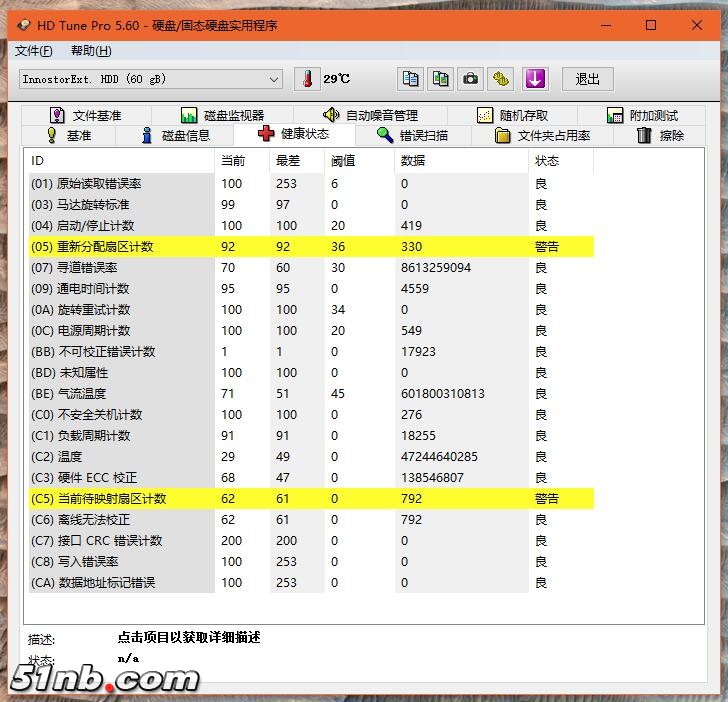Select the (C3) 硬件 ECC 校正 row
This screenshot has height=702, width=728.
point(311,478)
